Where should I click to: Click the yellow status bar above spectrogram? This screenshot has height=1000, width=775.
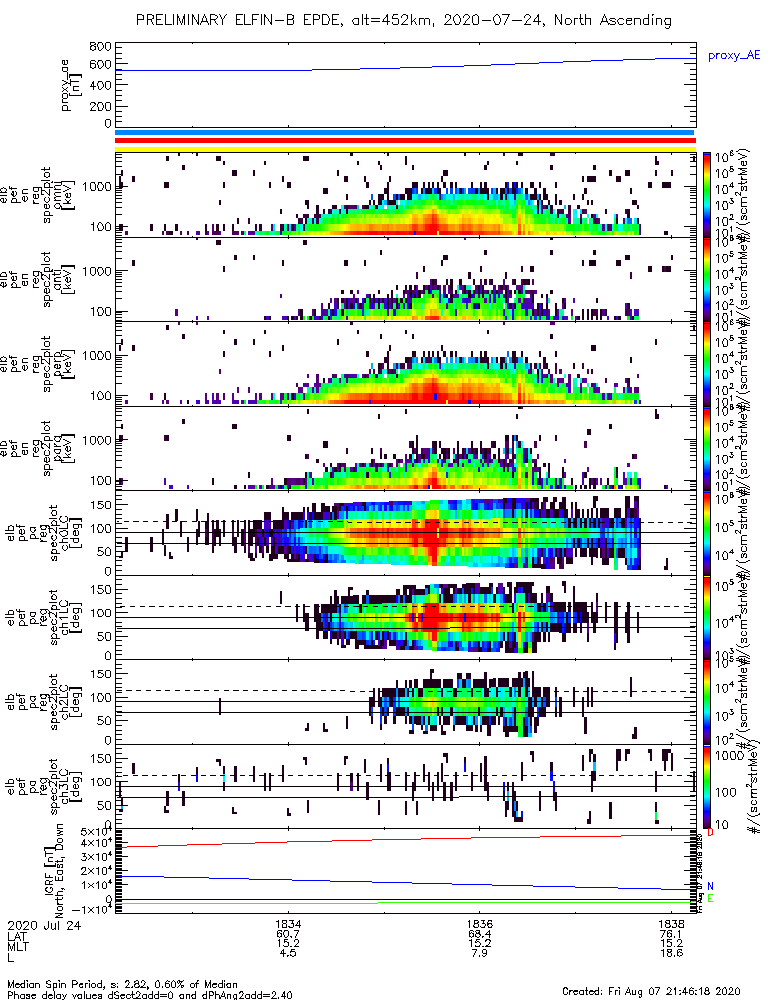point(405,149)
